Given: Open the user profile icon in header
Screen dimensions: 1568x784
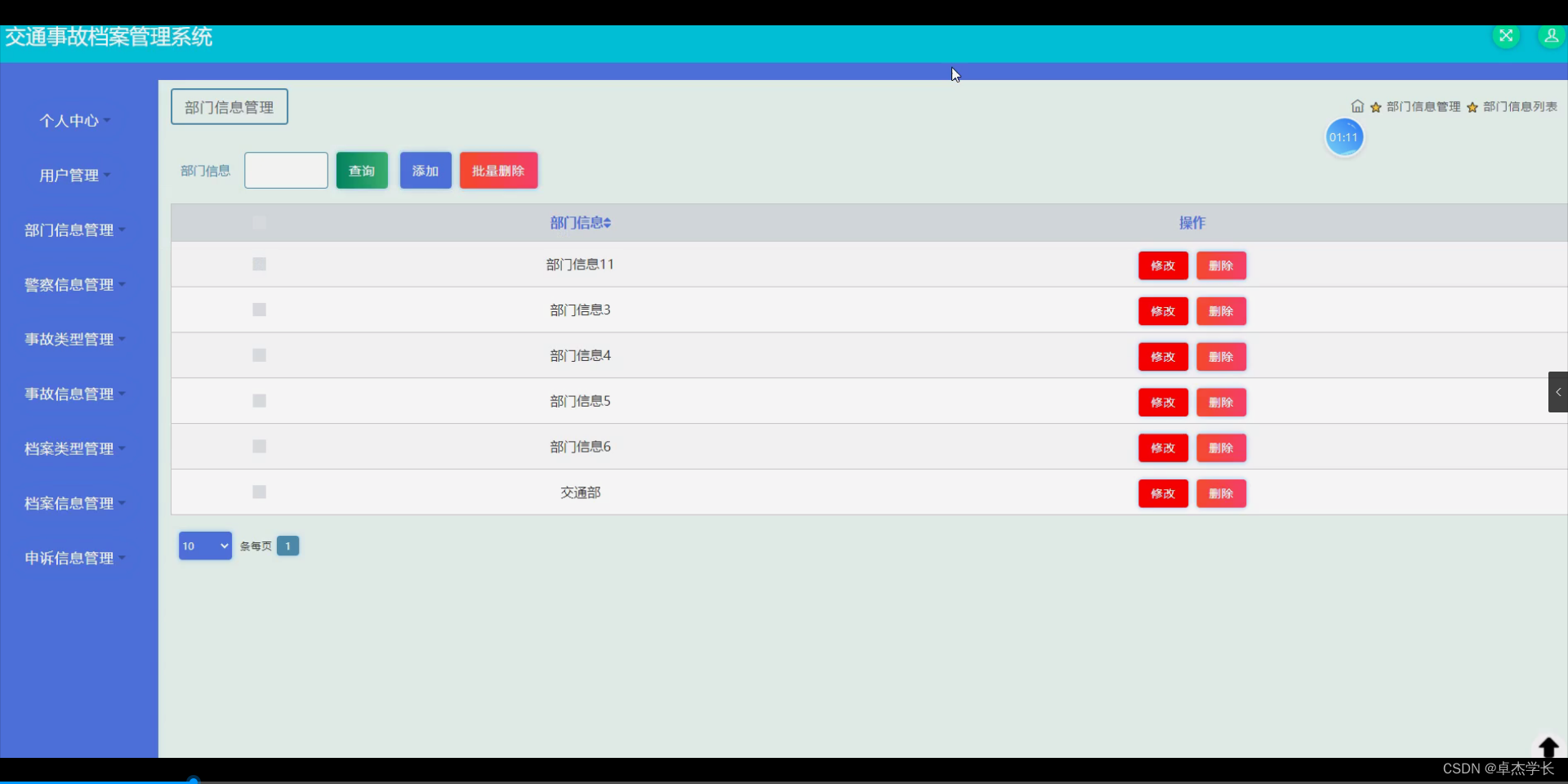Looking at the screenshot, I should pos(1551,36).
